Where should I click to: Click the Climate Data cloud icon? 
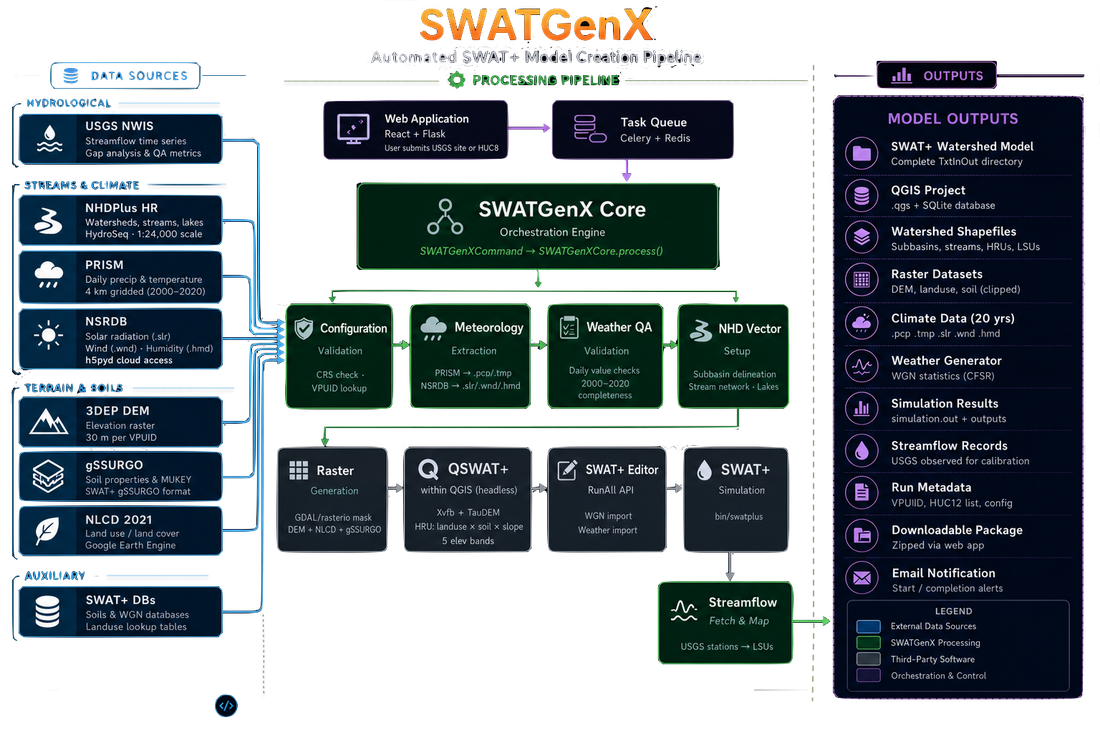coord(861,324)
